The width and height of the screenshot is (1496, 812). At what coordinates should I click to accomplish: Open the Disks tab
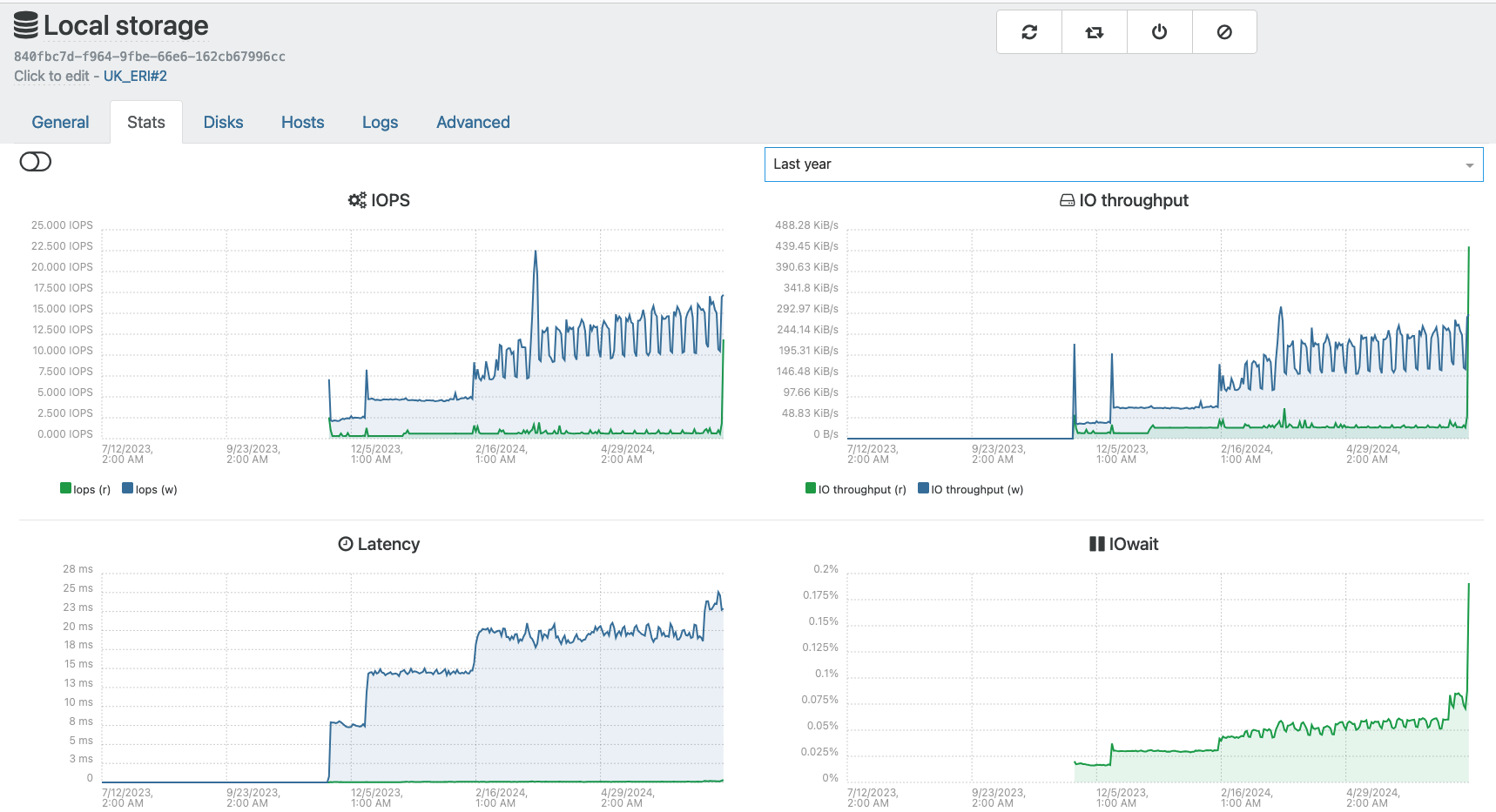coord(223,123)
